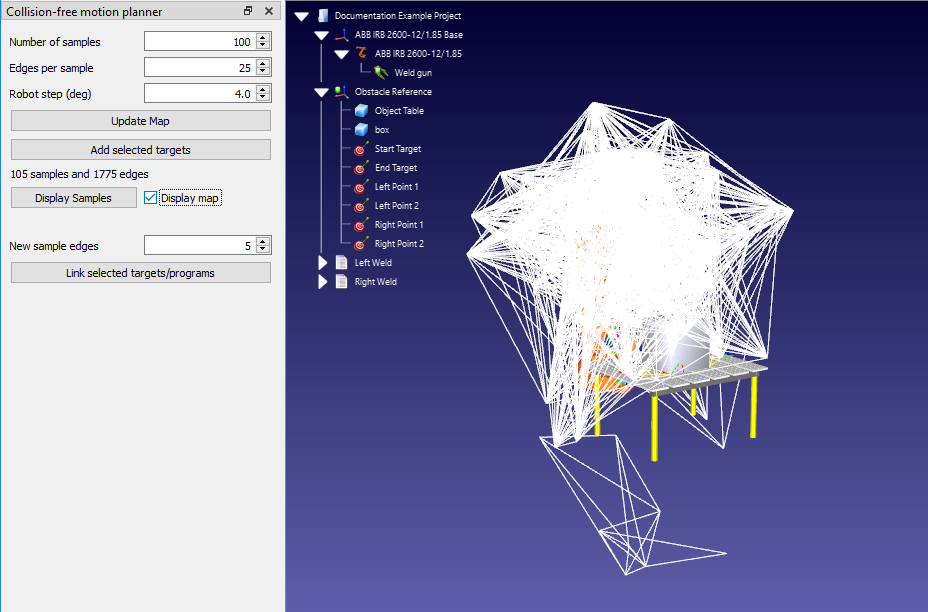The image size is (928, 612).
Task: Expand the Right Weld program
Action: click(322, 282)
